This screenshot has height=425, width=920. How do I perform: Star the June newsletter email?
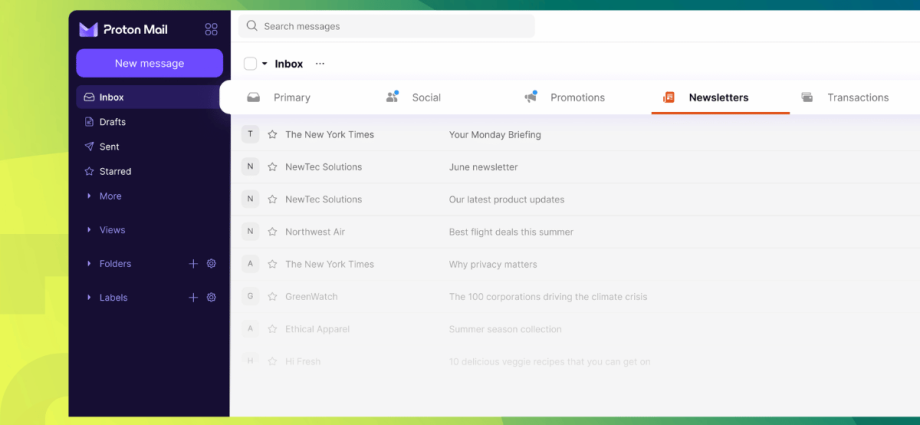[x=272, y=167]
